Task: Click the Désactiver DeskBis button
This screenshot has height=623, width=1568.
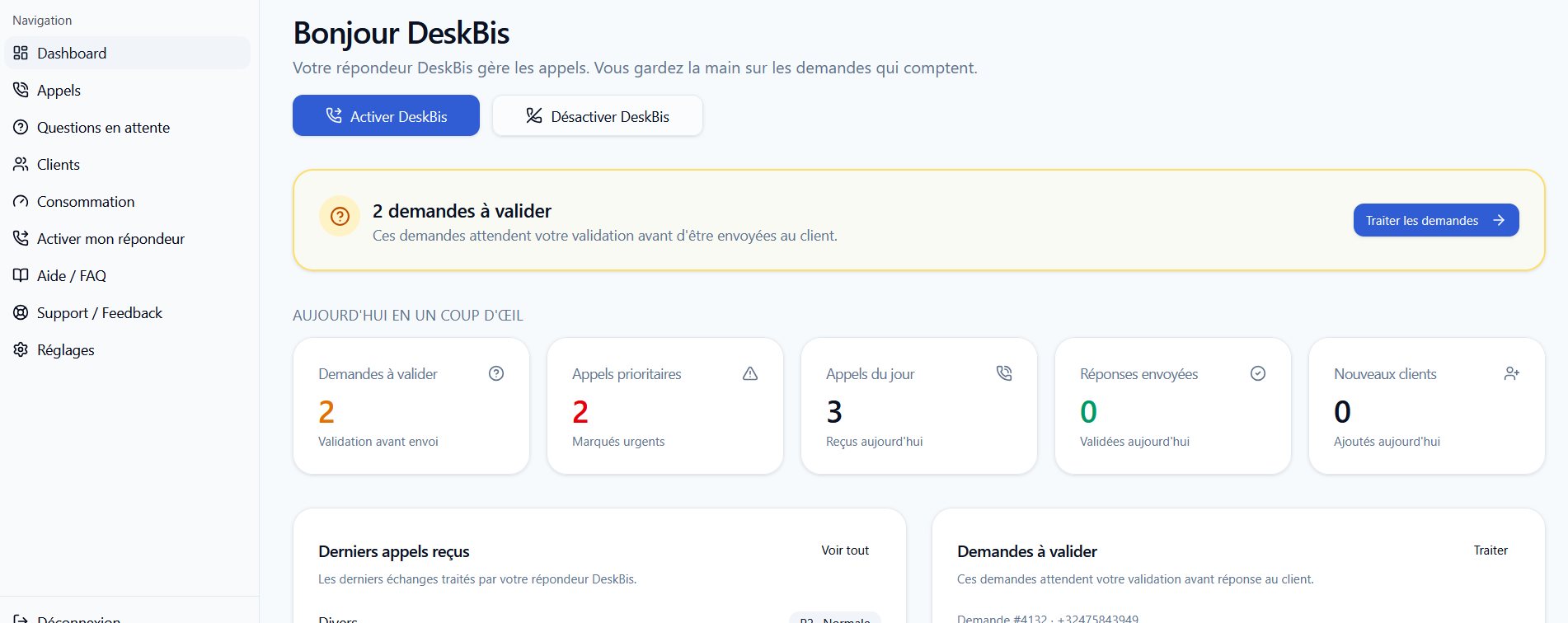Action: pyautogui.click(x=598, y=115)
